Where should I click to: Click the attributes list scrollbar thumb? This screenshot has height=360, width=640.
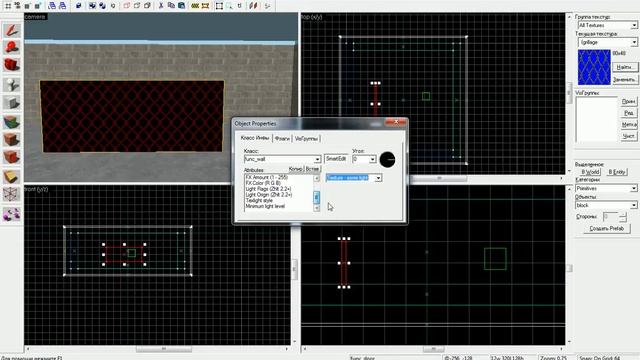click(x=316, y=197)
